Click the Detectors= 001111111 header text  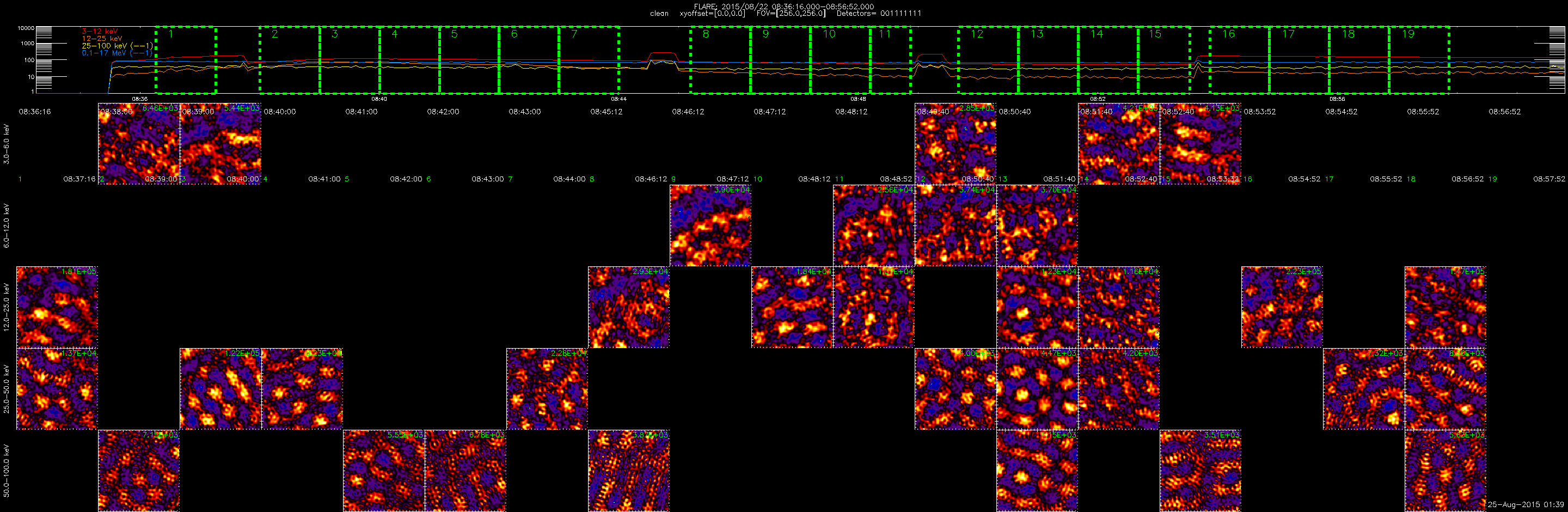point(879,14)
